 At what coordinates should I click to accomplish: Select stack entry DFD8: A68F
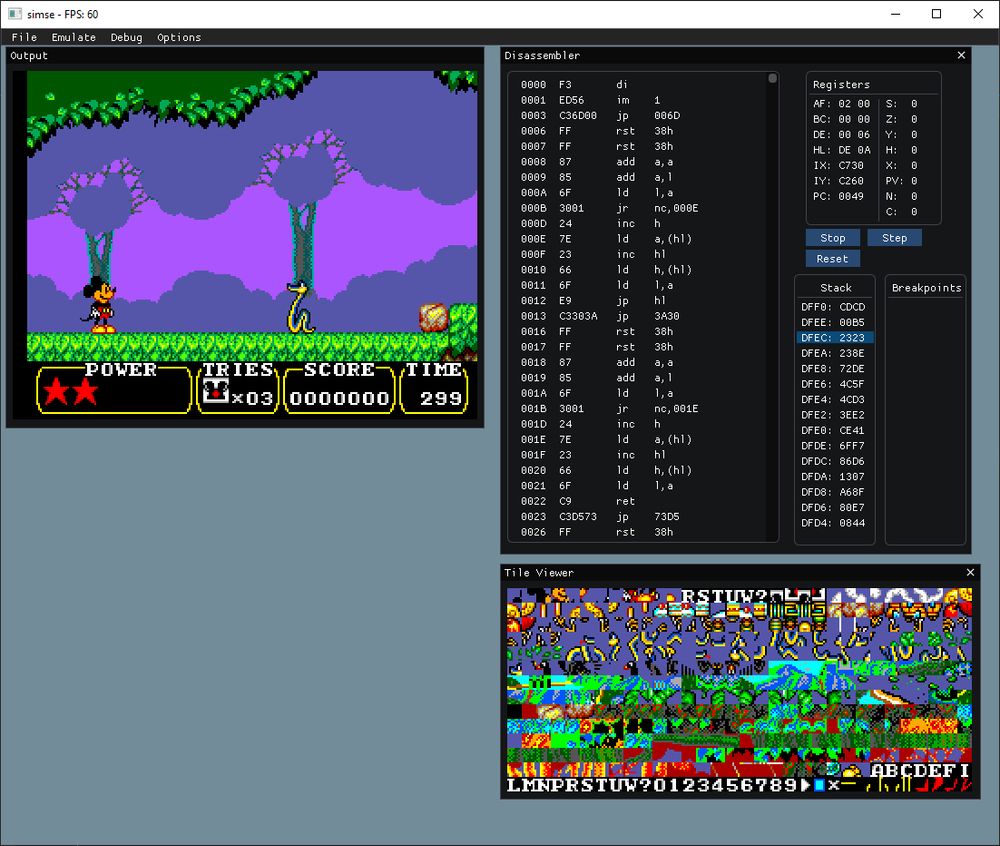pyautogui.click(x=834, y=492)
